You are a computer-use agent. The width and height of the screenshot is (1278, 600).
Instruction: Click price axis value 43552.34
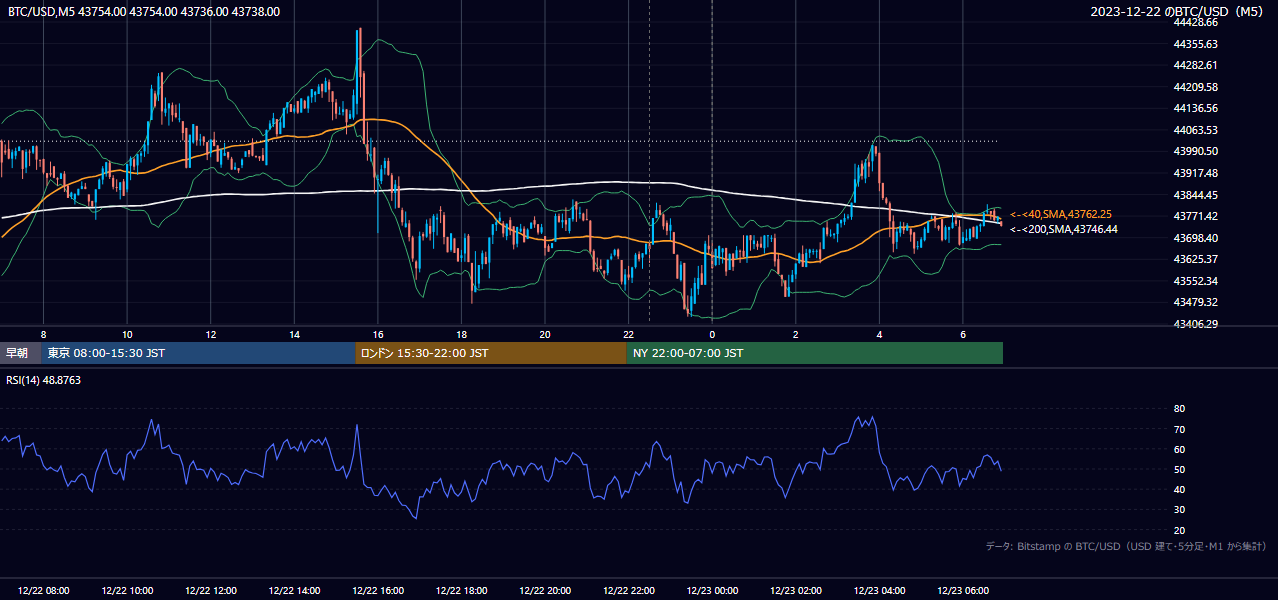1195,281
